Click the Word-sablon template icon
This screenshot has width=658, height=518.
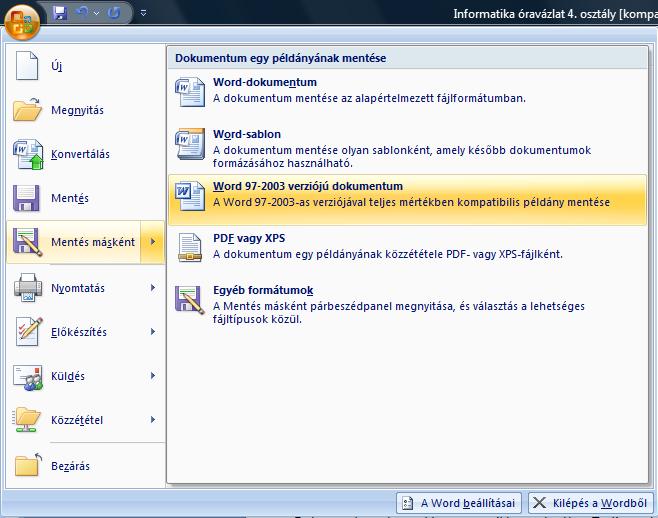point(190,144)
